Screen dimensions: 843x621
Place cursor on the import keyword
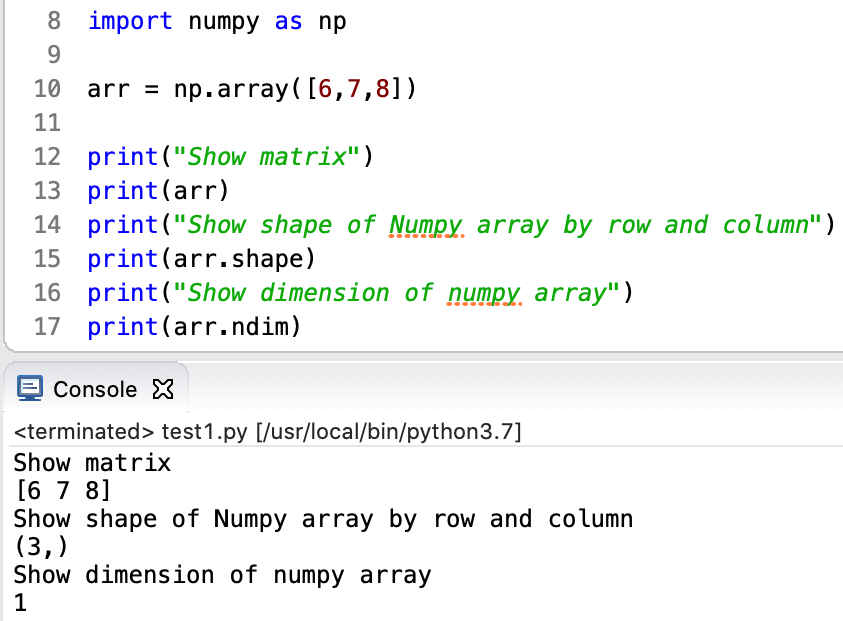coord(130,21)
